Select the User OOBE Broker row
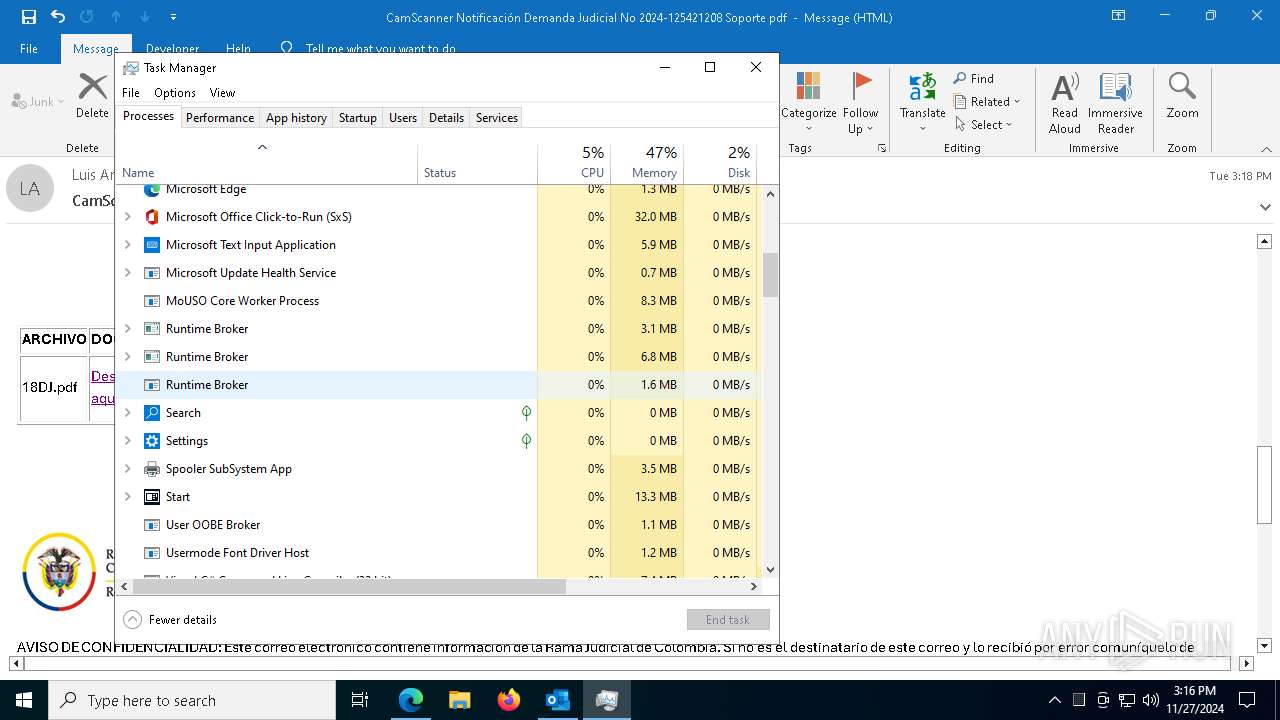Image resolution: width=1280 pixels, height=720 pixels. point(437,525)
